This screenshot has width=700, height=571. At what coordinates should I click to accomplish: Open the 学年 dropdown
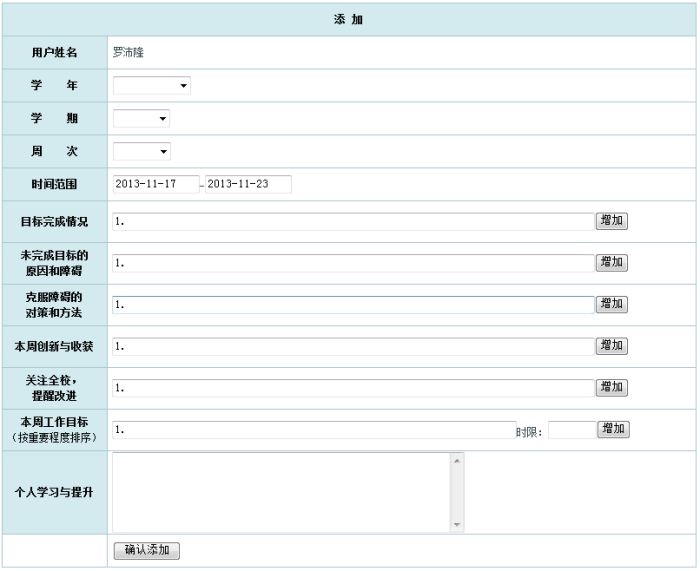151,86
